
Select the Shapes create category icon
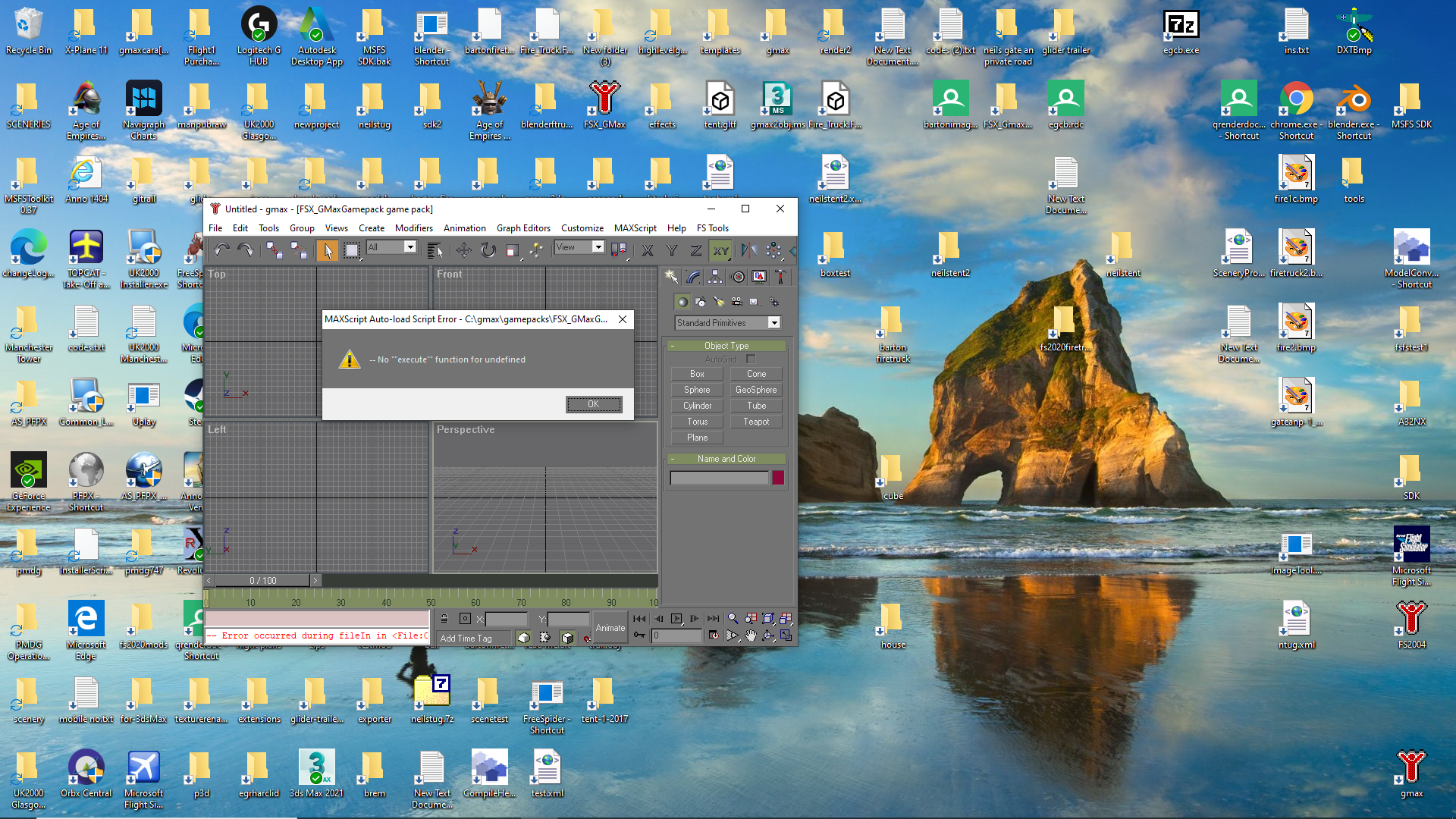point(701,302)
